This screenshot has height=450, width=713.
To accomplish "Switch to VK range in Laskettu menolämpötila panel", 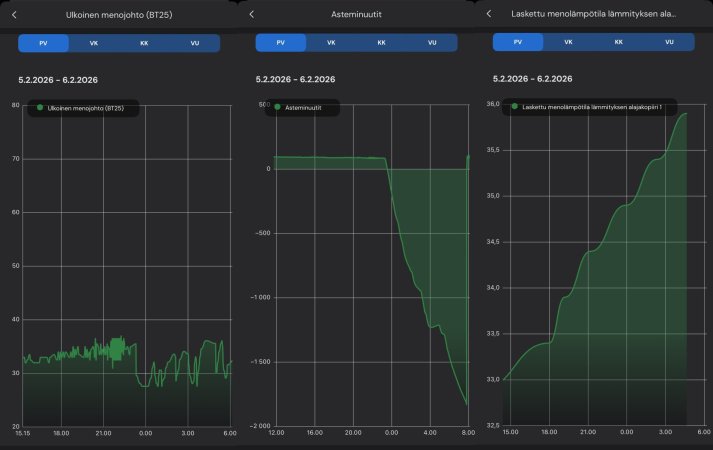I will (568, 43).
